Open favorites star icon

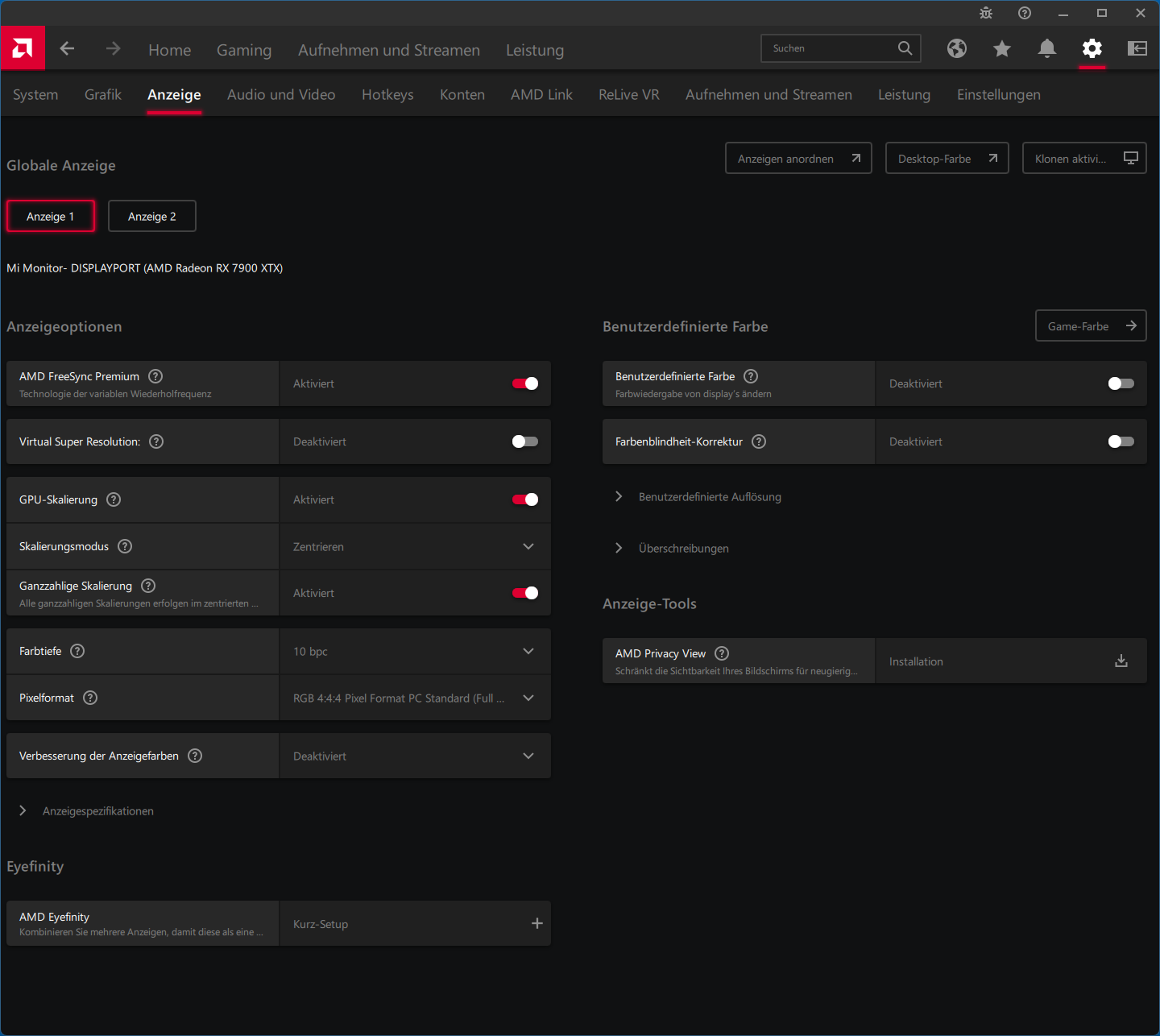(1001, 49)
